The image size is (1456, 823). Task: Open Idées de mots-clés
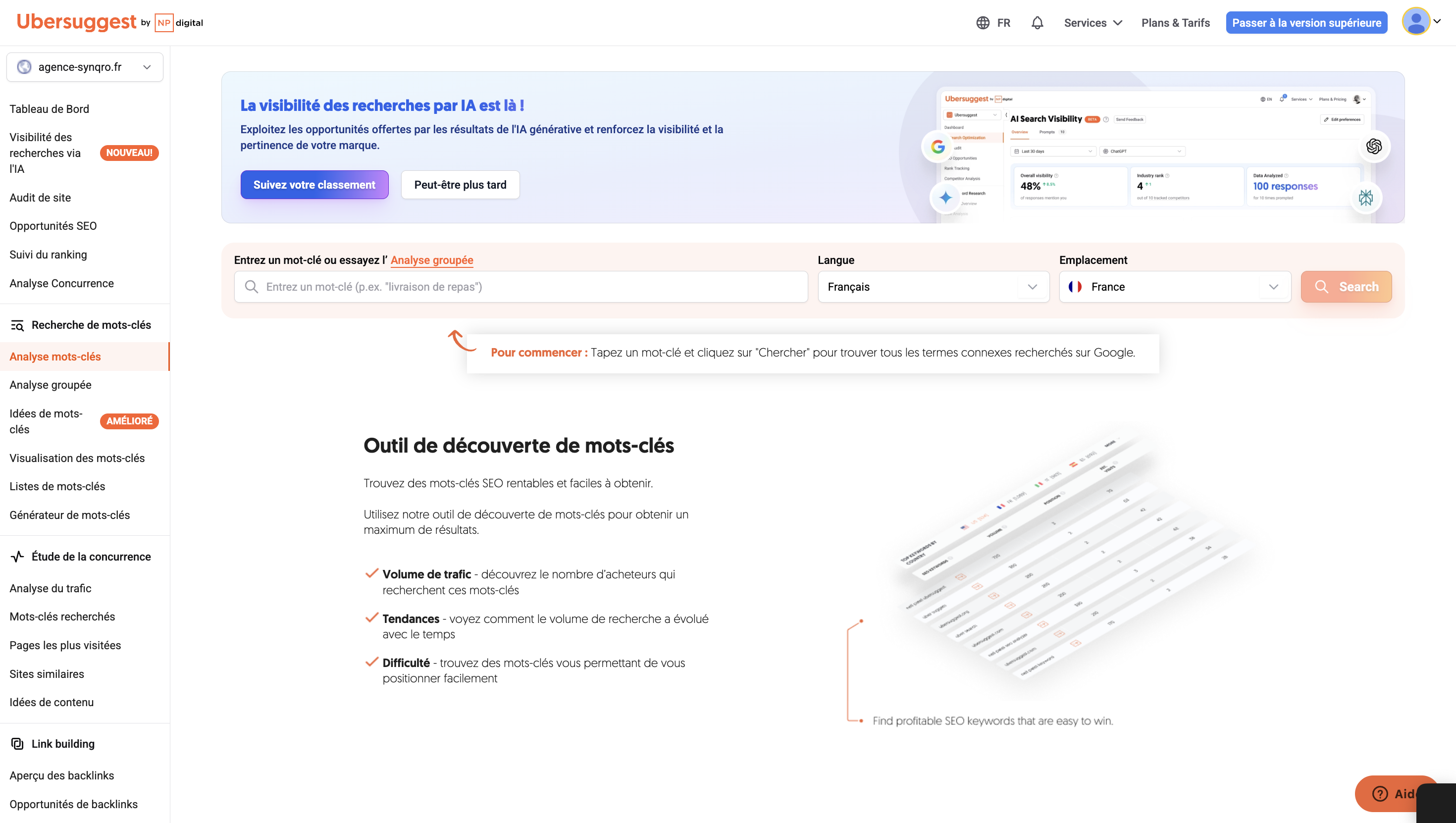[x=47, y=421]
